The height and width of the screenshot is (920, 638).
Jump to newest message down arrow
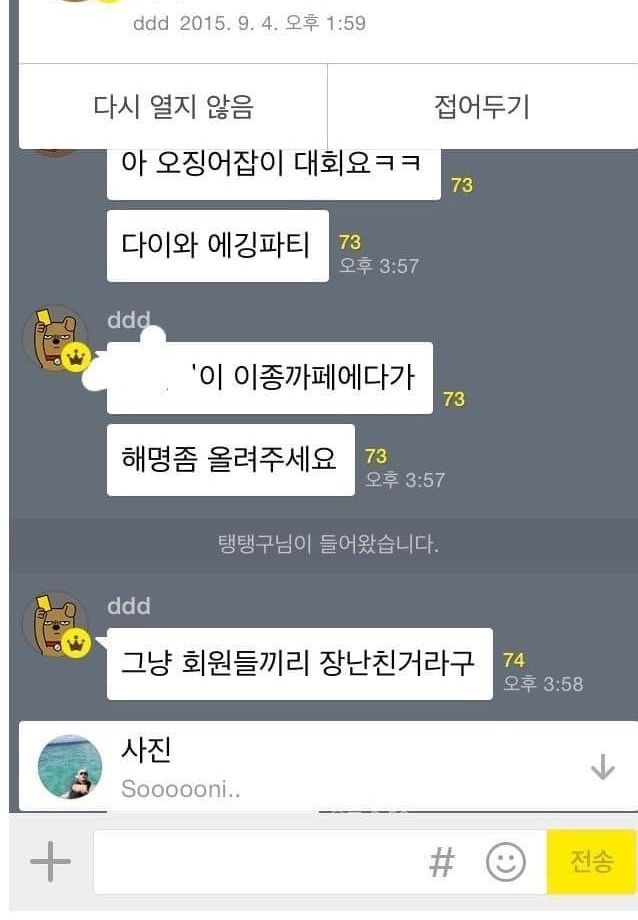click(x=602, y=767)
